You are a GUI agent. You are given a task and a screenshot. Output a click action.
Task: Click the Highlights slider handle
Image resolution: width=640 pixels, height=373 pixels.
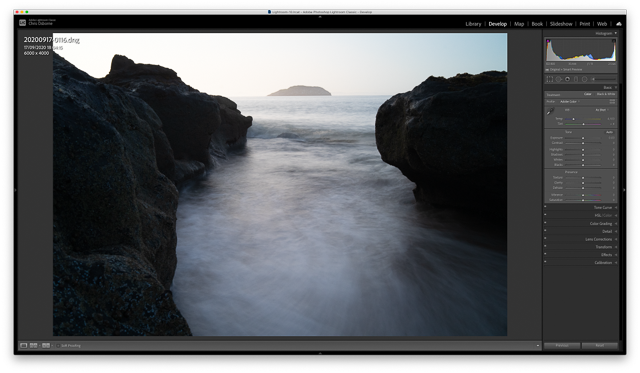tap(583, 150)
